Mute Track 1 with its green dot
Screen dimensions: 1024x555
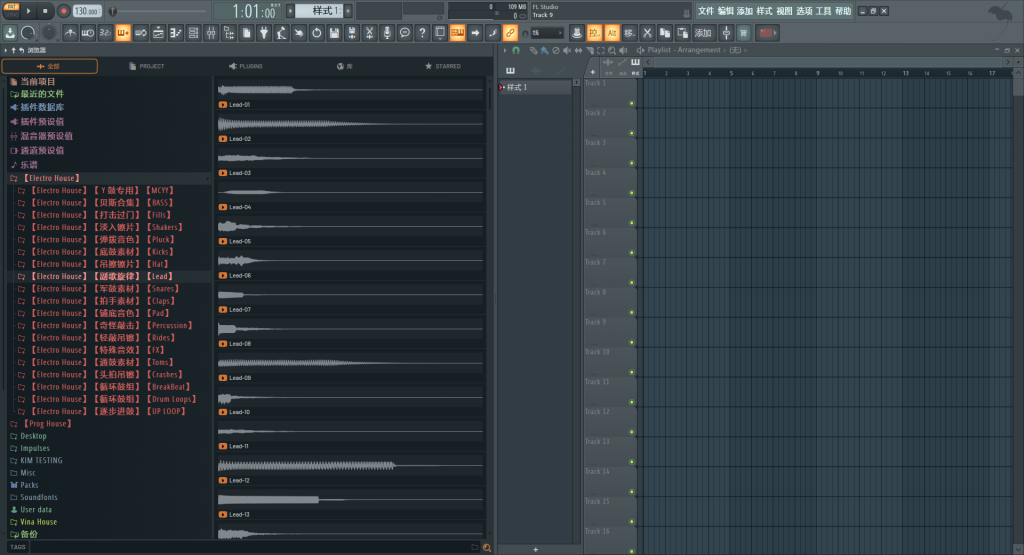pos(632,103)
